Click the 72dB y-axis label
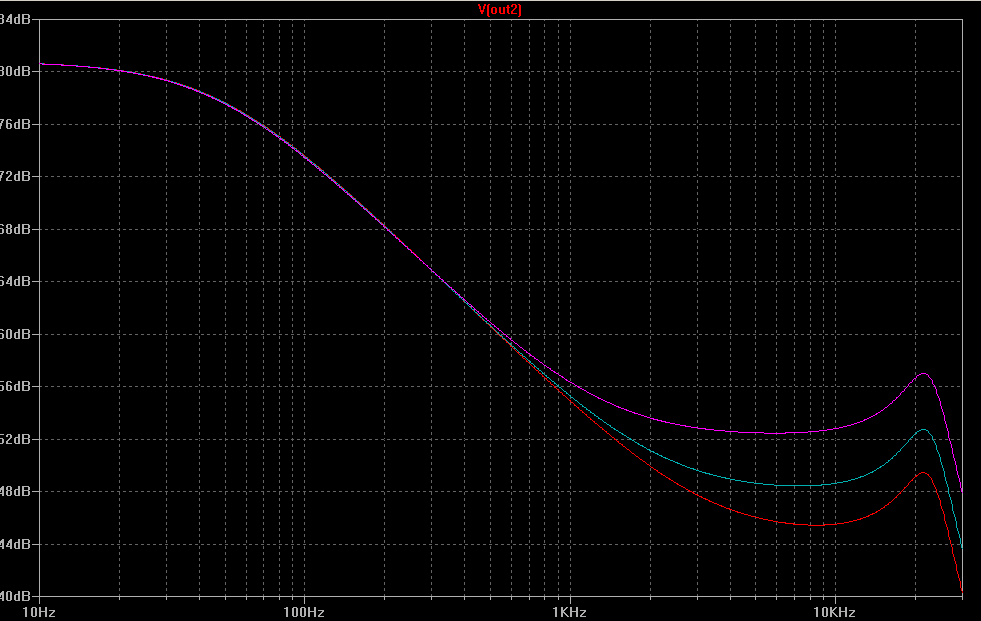The height and width of the screenshot is (621, 981). (19, 176)
